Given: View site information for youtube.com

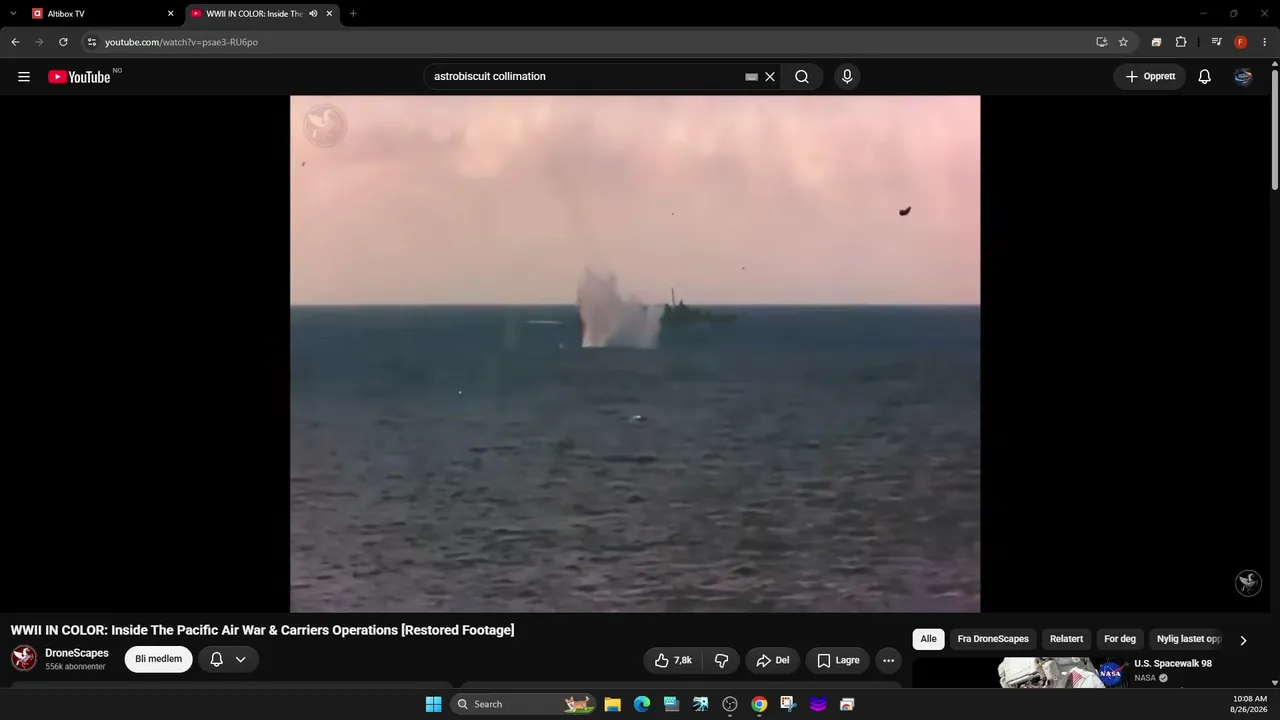Looking at the screenshot, I should pyautogui.click(x=91, y=42).
